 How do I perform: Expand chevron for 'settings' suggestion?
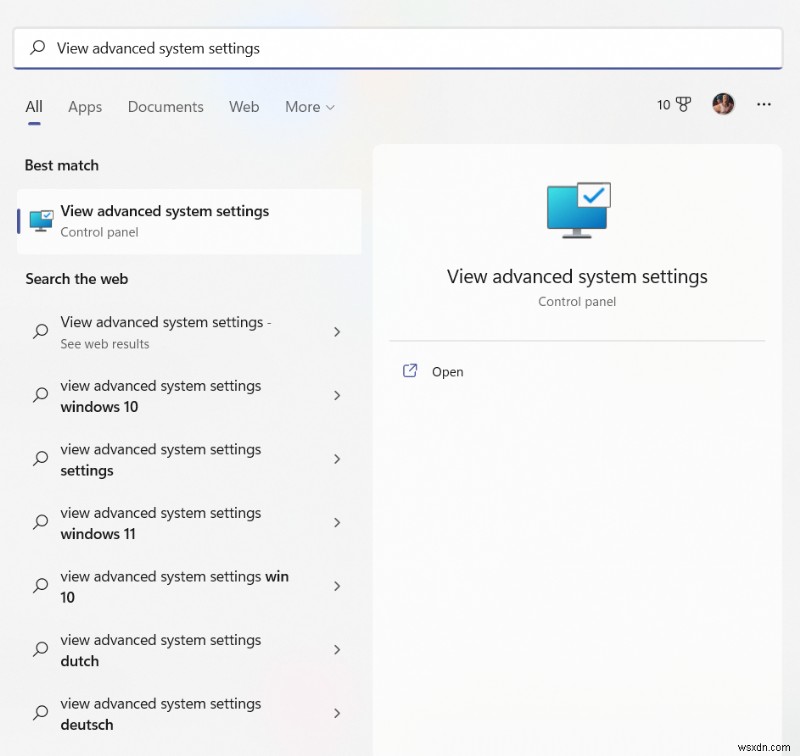(x=337, y=459)
